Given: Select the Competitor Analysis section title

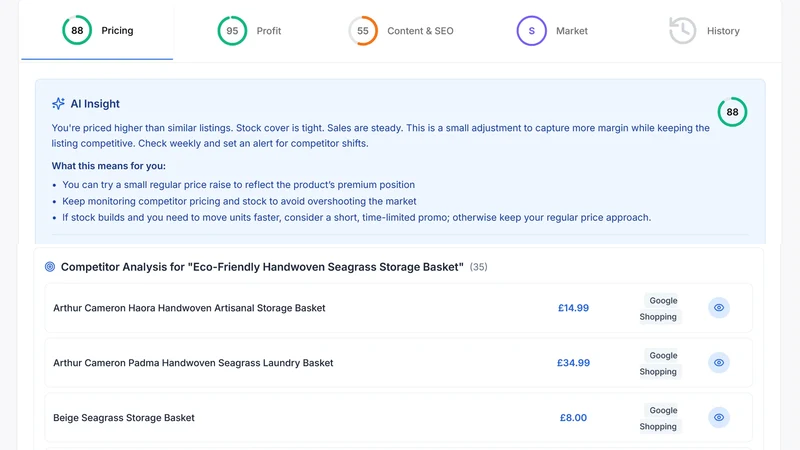Looking at the screenshot, I should click(262, 267).
